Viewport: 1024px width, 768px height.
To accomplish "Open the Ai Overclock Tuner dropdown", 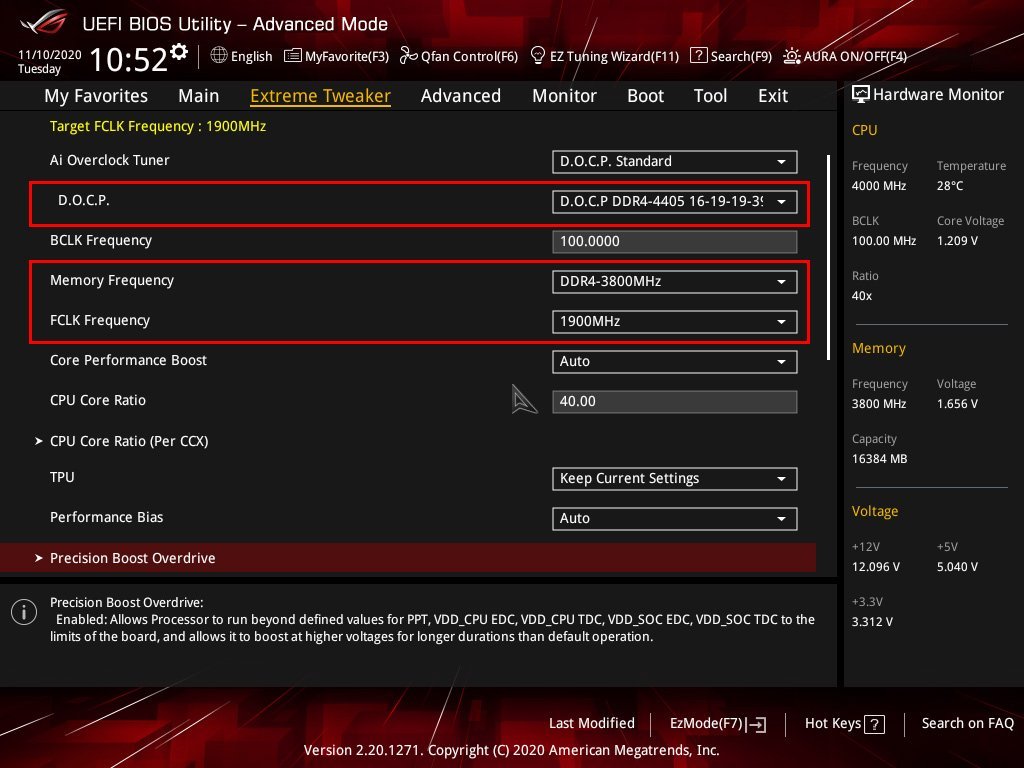I will pos(675,161).
